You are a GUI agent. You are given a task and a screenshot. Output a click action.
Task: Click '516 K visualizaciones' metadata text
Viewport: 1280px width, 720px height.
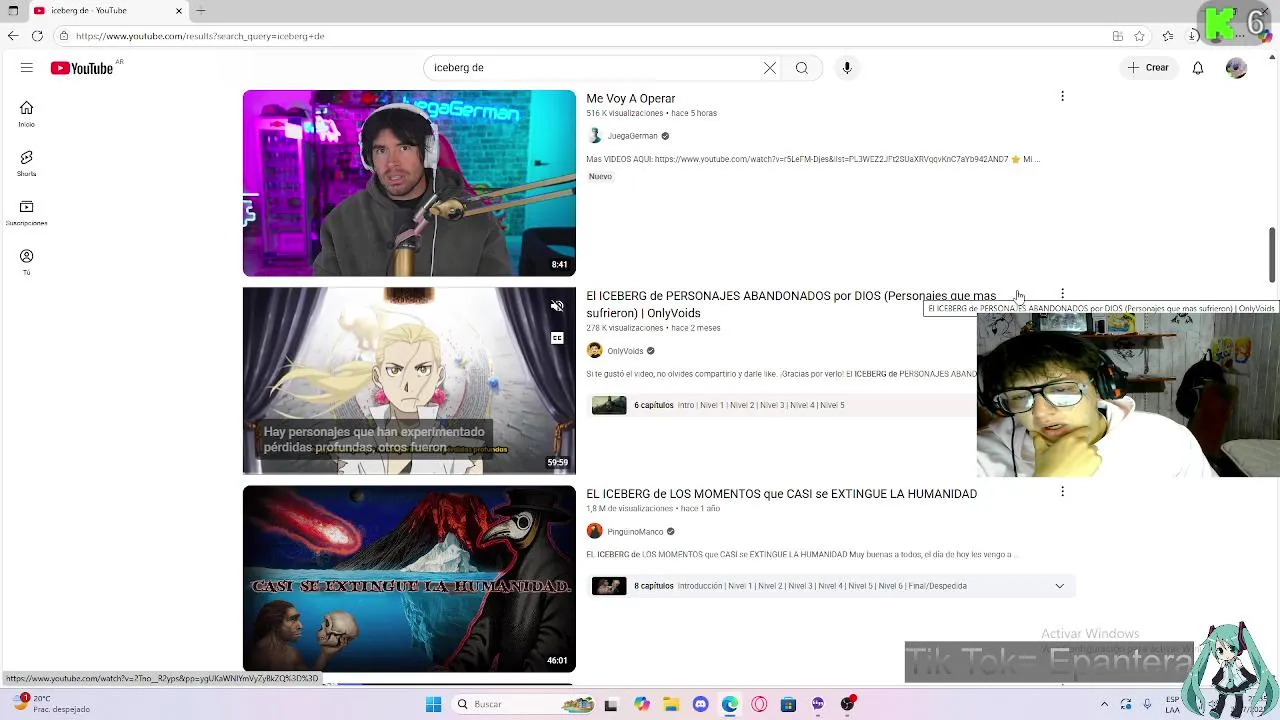click(625, 113)
